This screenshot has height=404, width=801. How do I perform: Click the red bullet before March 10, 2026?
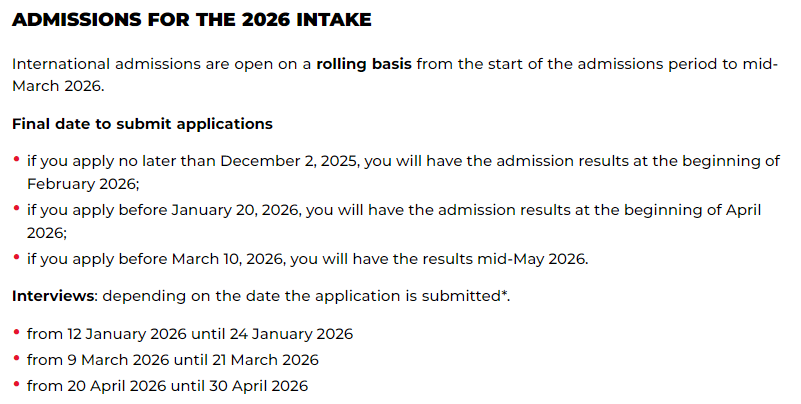pos(17,257)
